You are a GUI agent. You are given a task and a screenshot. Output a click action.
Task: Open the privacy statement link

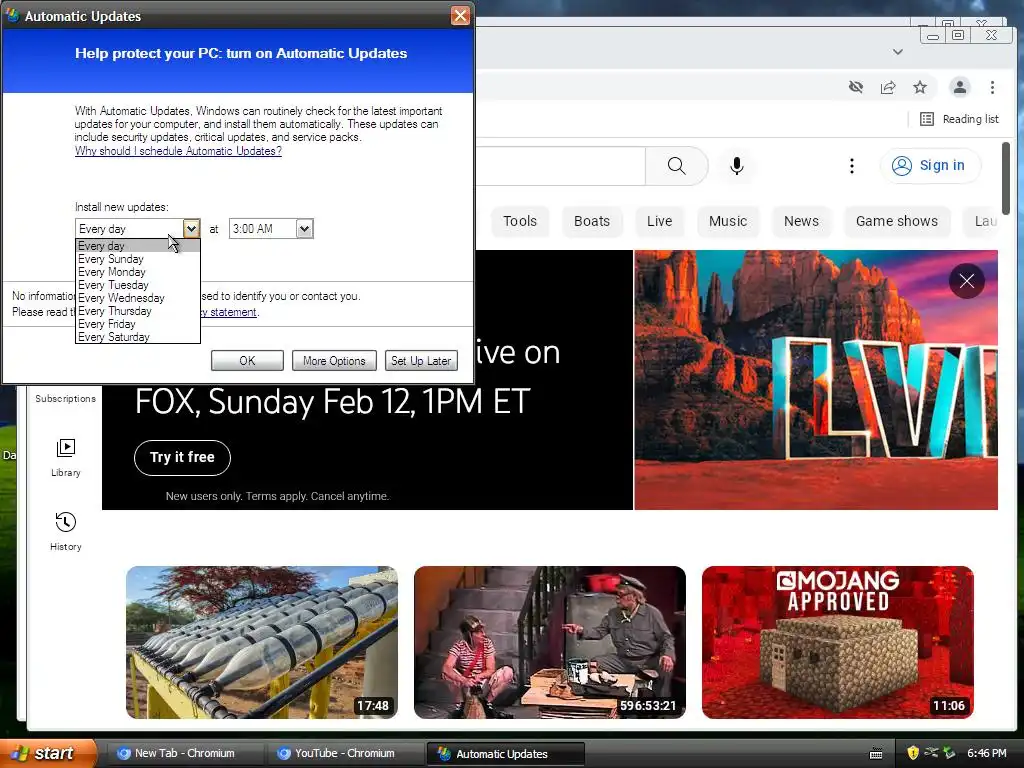click(x=229, y=312)
